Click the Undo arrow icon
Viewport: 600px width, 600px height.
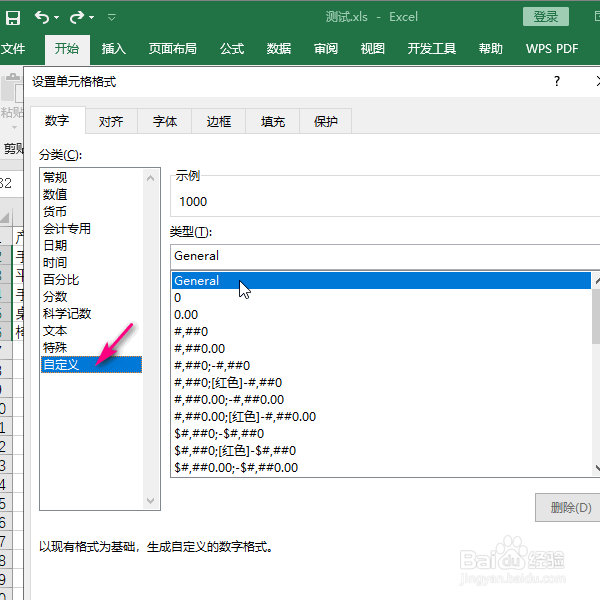click(42, 17)
